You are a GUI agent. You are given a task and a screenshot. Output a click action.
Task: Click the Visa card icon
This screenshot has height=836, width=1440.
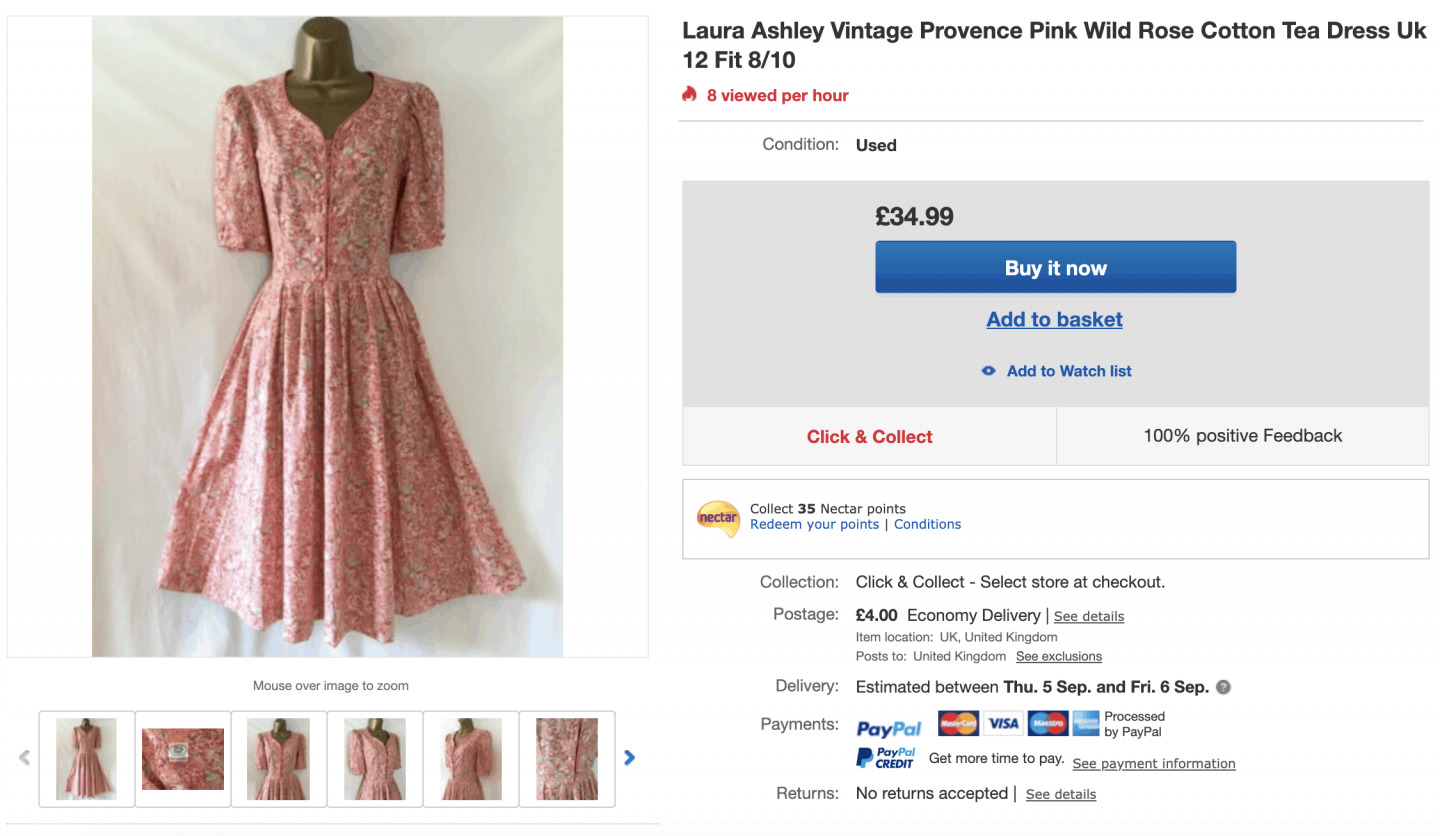click(1003, 723)
